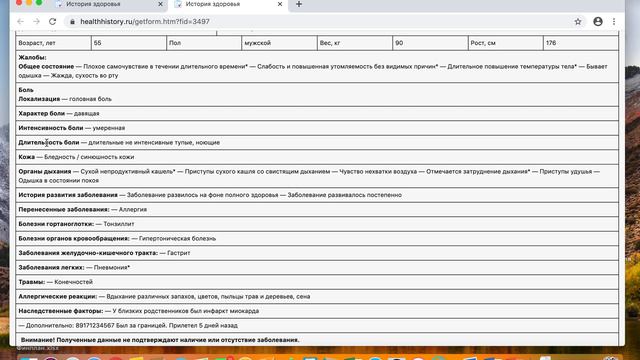640x360 pixels.
Task: Click the мужской value cell
Action: tap(279, 43)
